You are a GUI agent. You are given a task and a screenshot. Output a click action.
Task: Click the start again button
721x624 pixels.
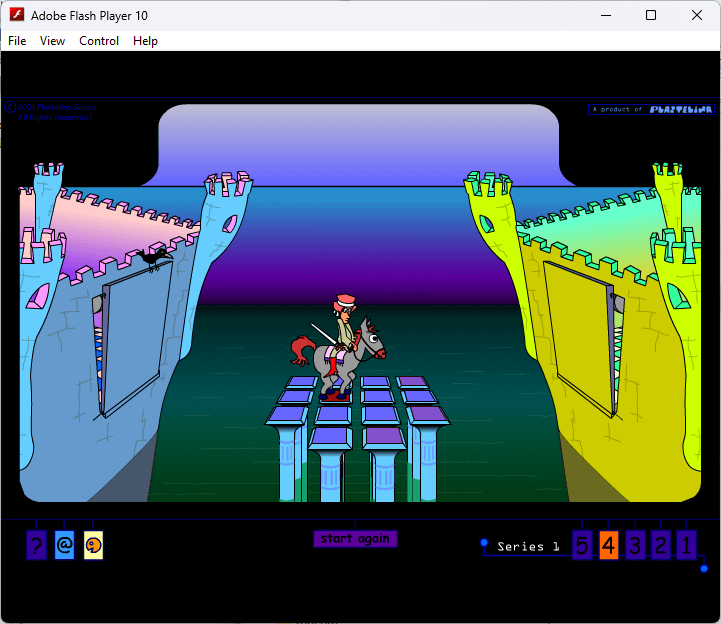tap(355, 539)
